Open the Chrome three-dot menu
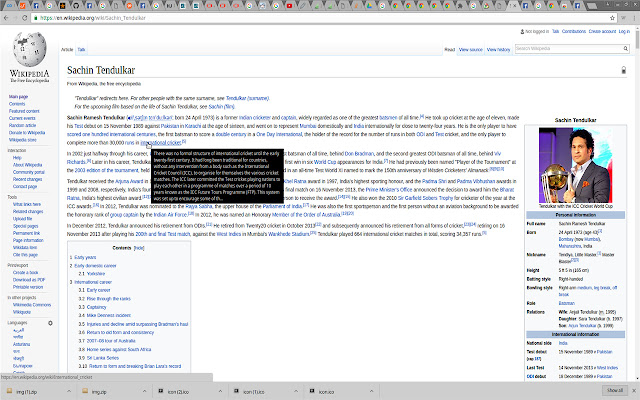 click(631, 18)
